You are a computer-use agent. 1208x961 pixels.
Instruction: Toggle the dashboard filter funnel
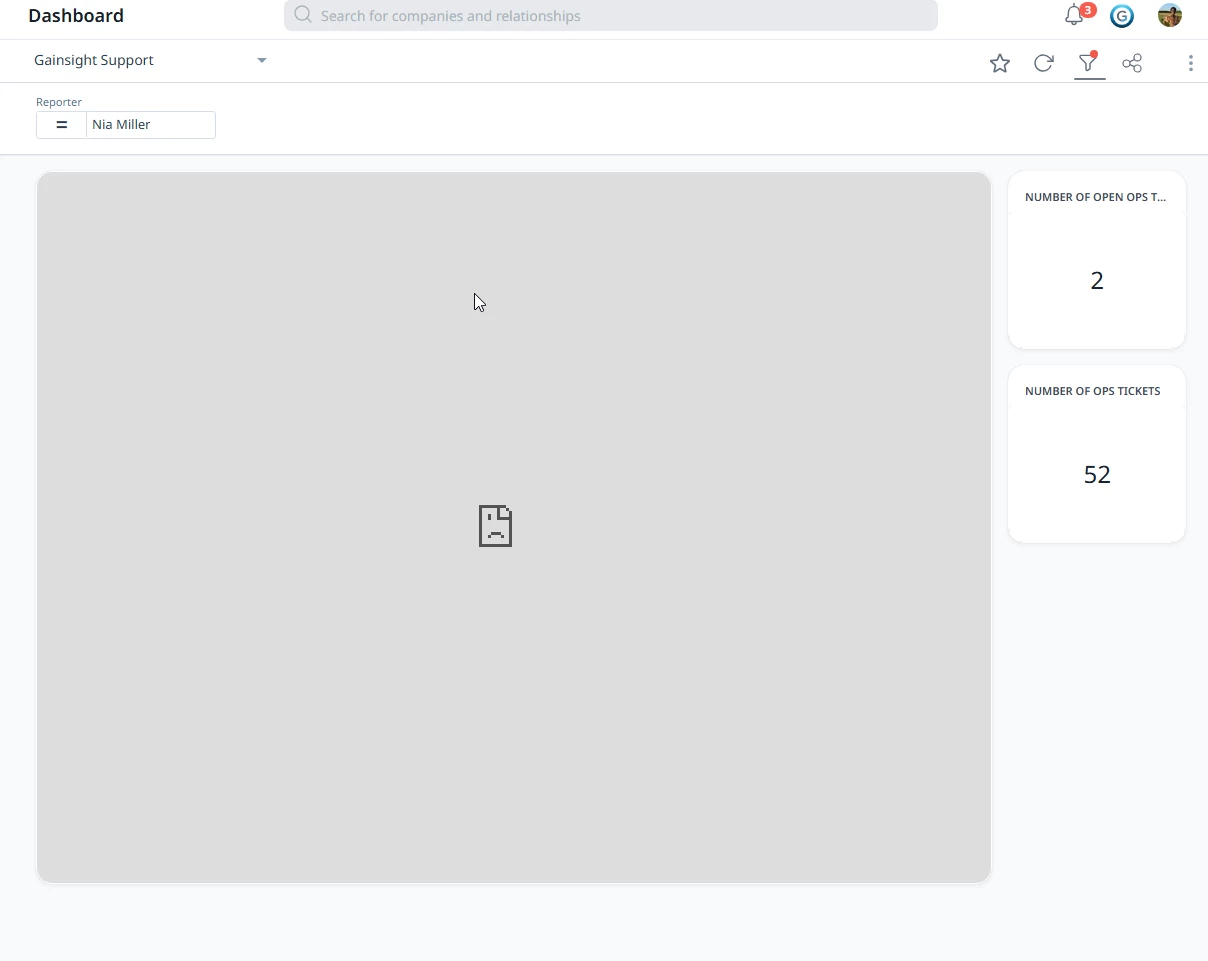pos(1088,63)
